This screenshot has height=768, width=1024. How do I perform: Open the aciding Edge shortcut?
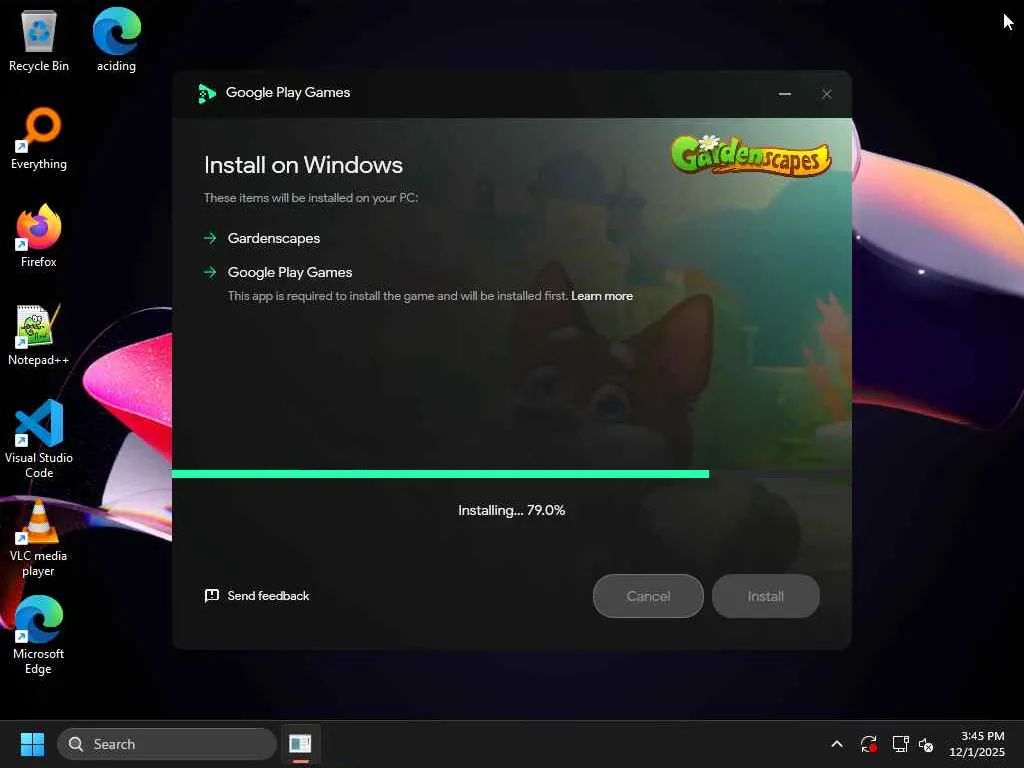pyautogui.click(x=116, y=39)
